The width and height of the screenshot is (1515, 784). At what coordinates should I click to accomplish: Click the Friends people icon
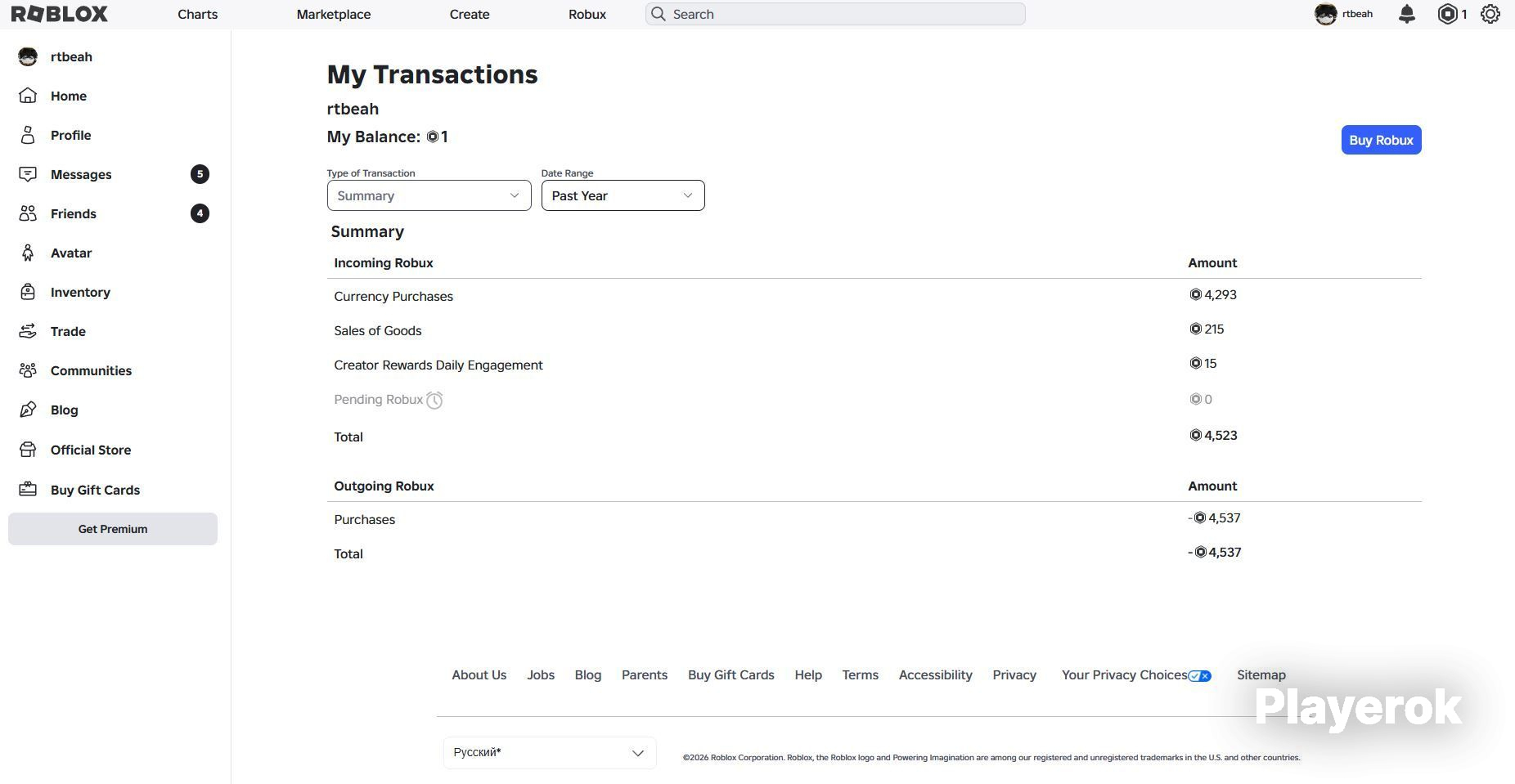[28, 213]
